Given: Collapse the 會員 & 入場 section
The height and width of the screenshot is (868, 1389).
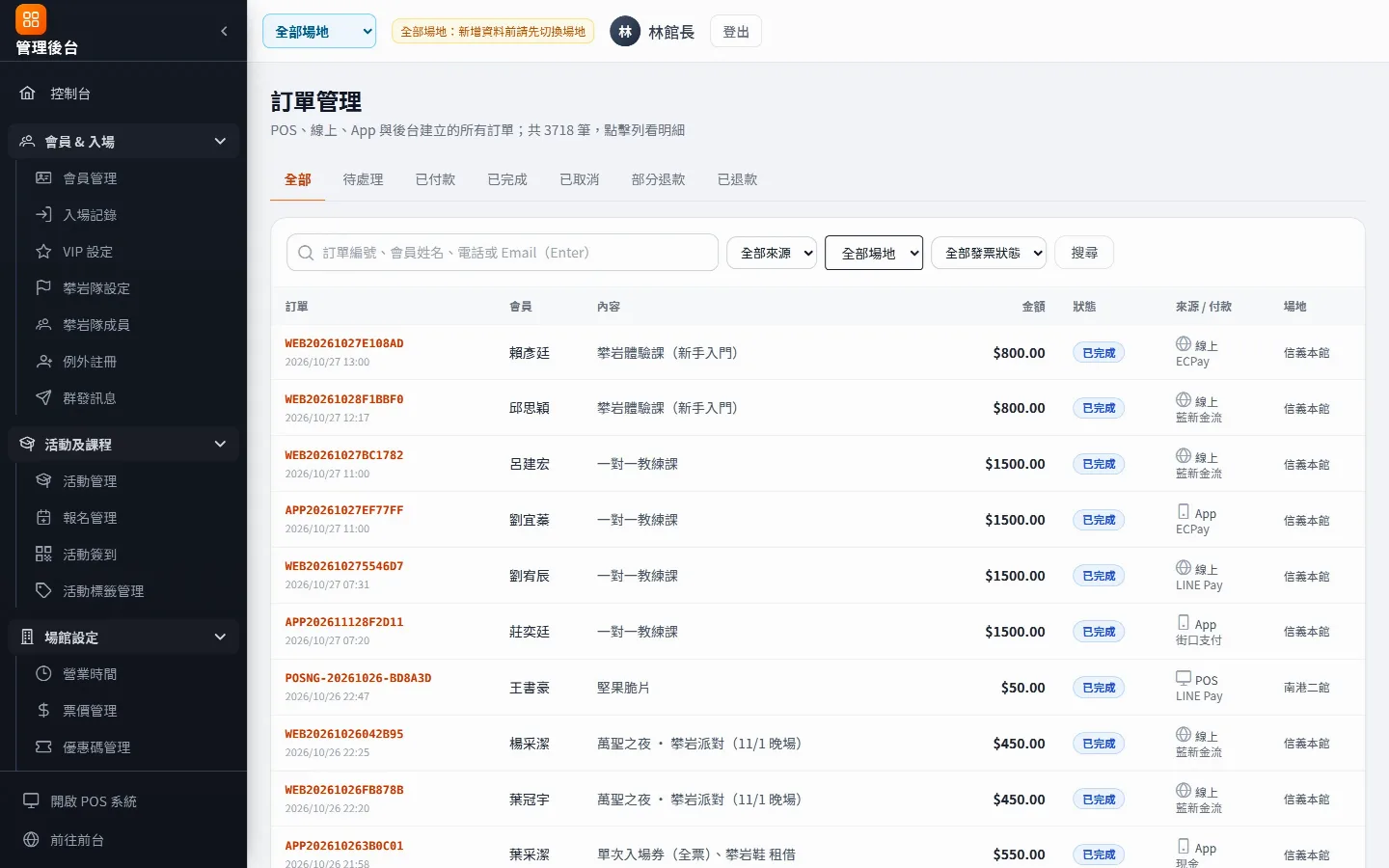Looking at the screenshot, I should (x=123, y=142).
